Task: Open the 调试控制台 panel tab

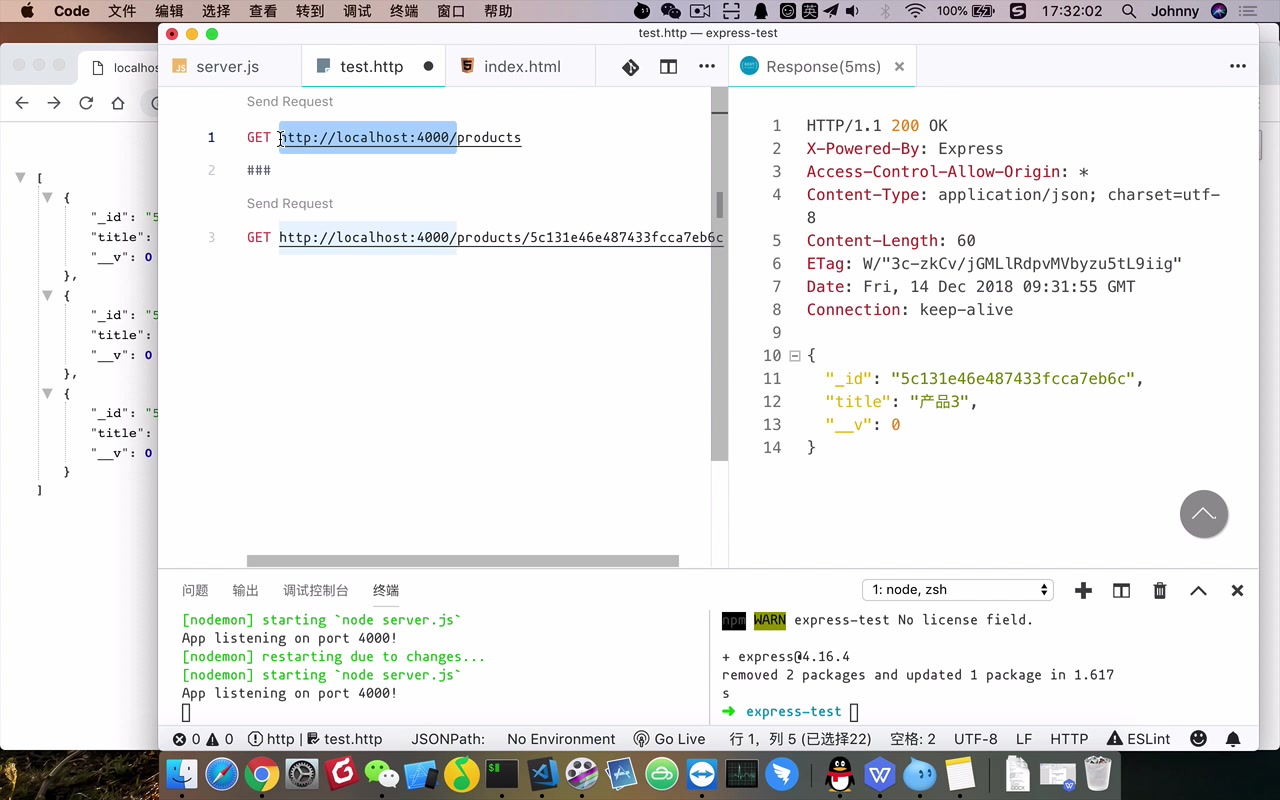Action: pyautogui.click(x=316, y=590)
